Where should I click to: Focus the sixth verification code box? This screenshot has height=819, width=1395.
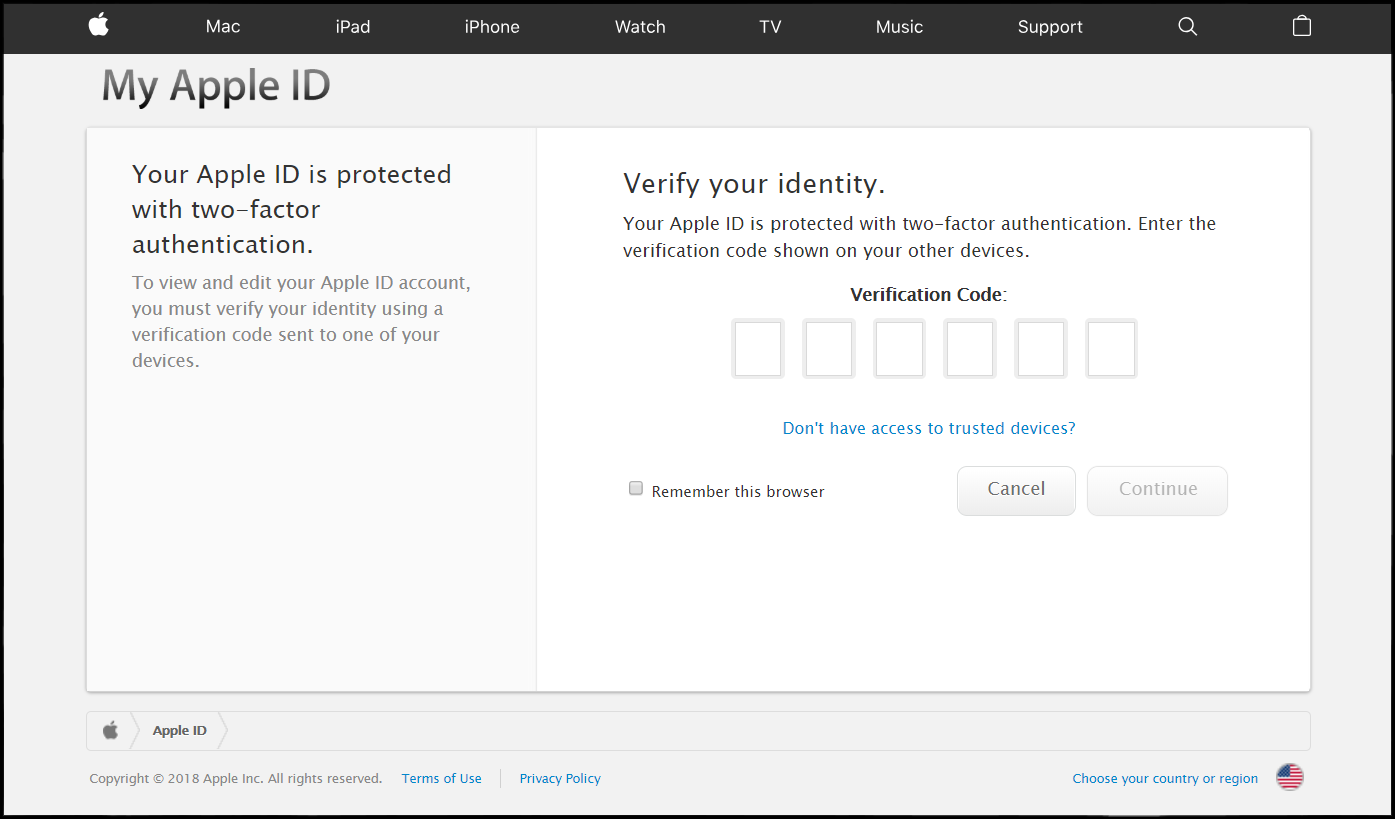tap(1112, 349)
